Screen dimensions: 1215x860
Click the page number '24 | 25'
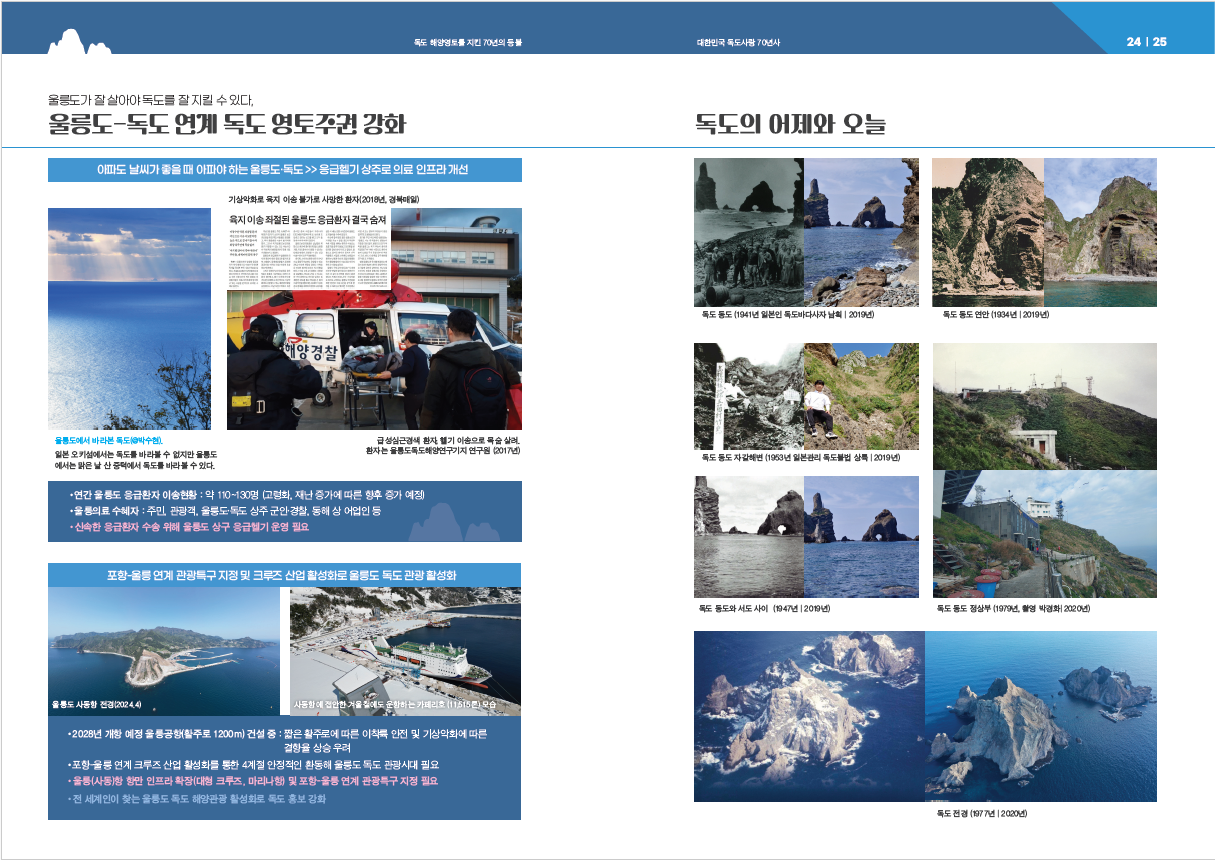(x=1146, y=42)
